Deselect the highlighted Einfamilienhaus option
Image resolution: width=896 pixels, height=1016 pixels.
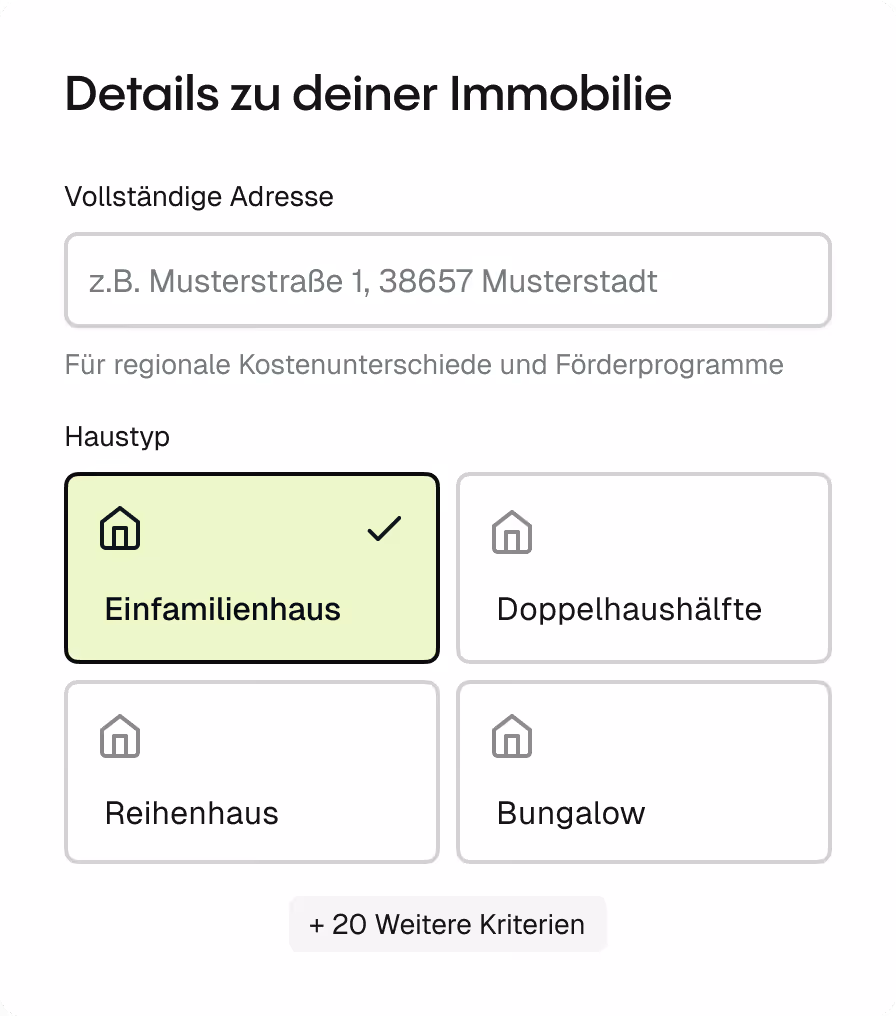(x=251, y=567)
